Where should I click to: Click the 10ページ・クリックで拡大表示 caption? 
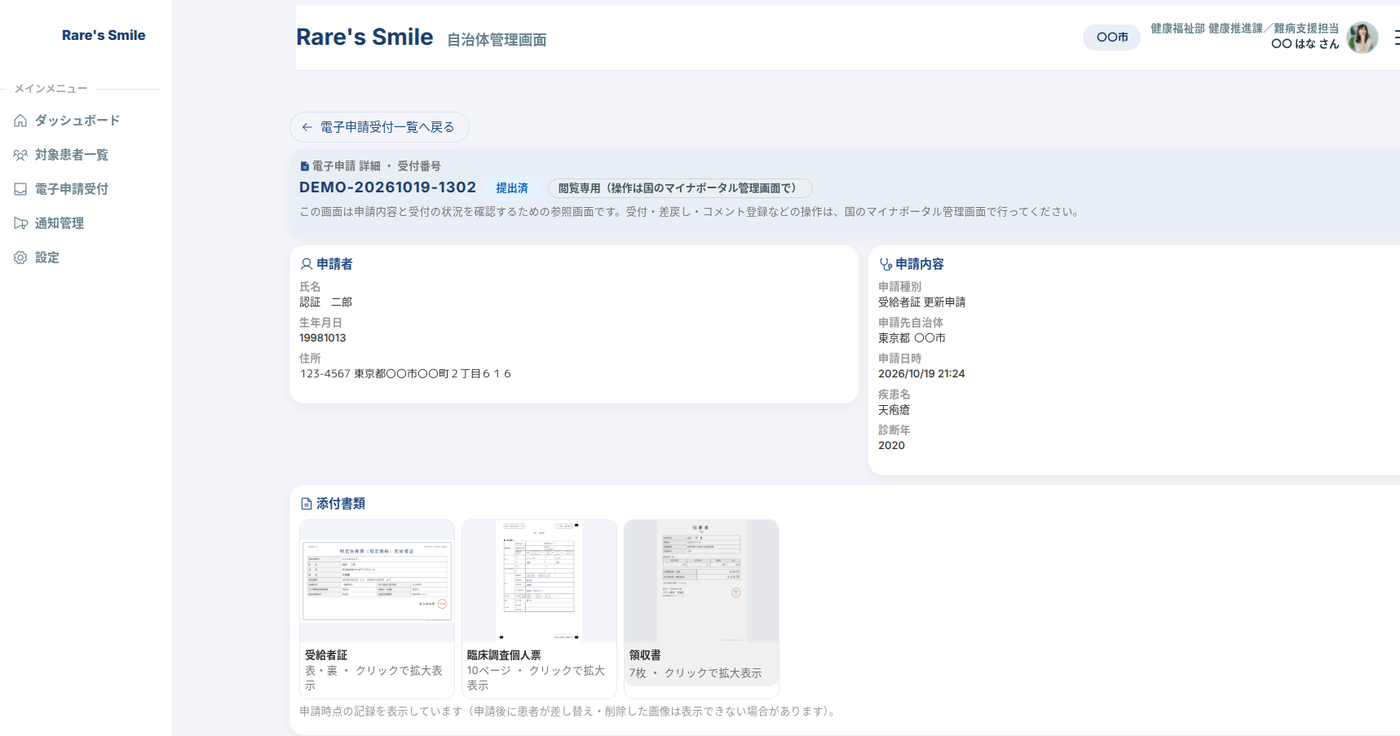(x=538, y=678)
